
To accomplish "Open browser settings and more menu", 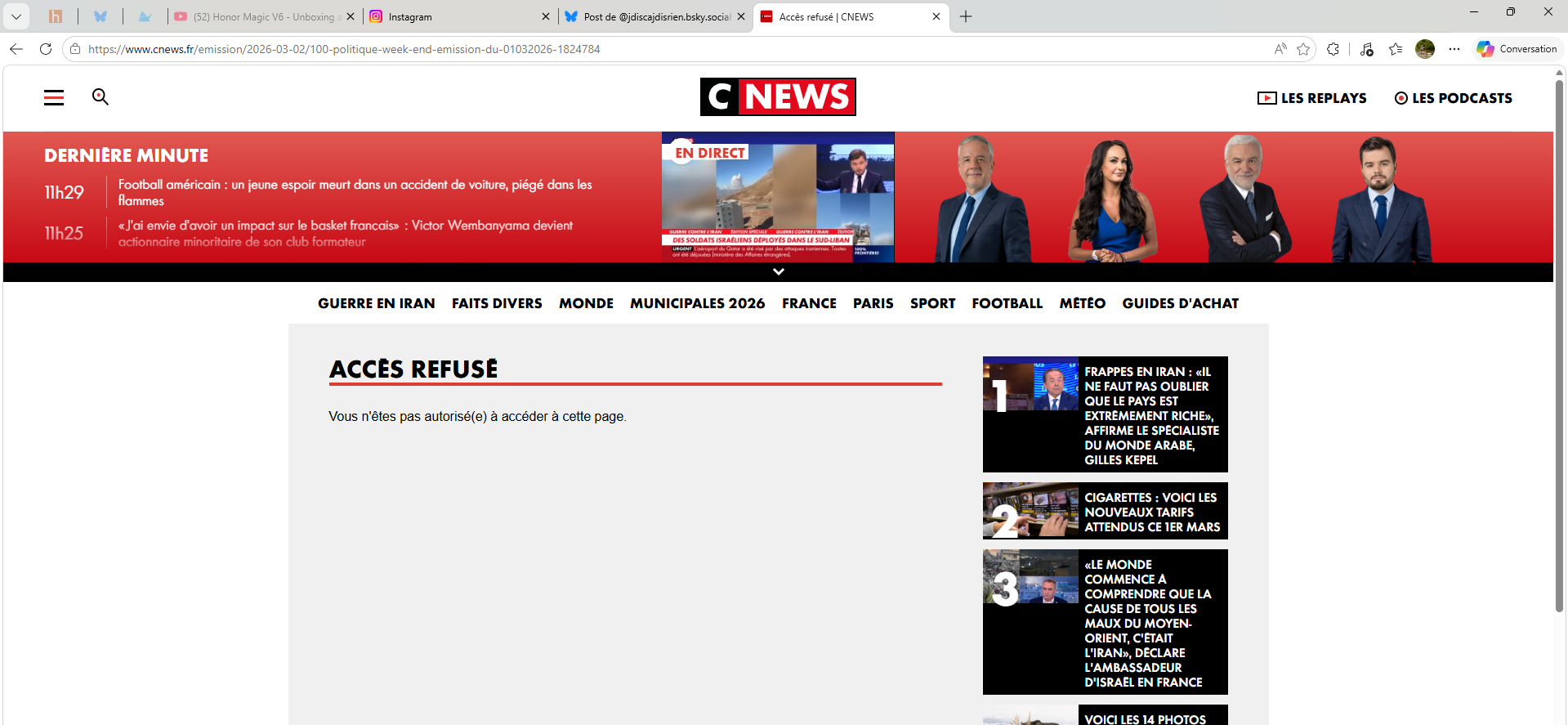I will pos(1454,49).
